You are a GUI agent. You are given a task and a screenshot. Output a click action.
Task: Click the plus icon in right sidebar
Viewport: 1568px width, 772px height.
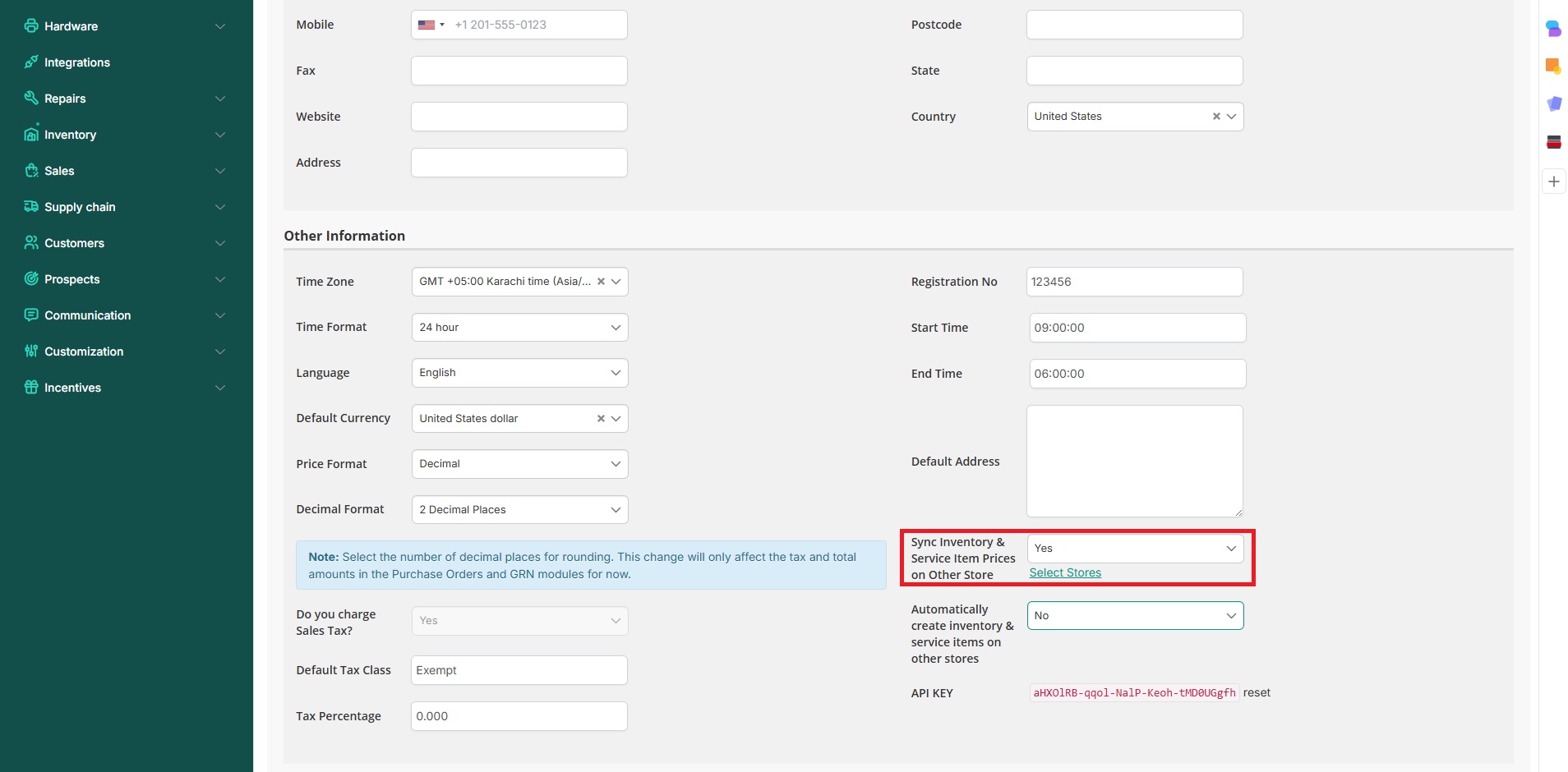pos(1553,182)
